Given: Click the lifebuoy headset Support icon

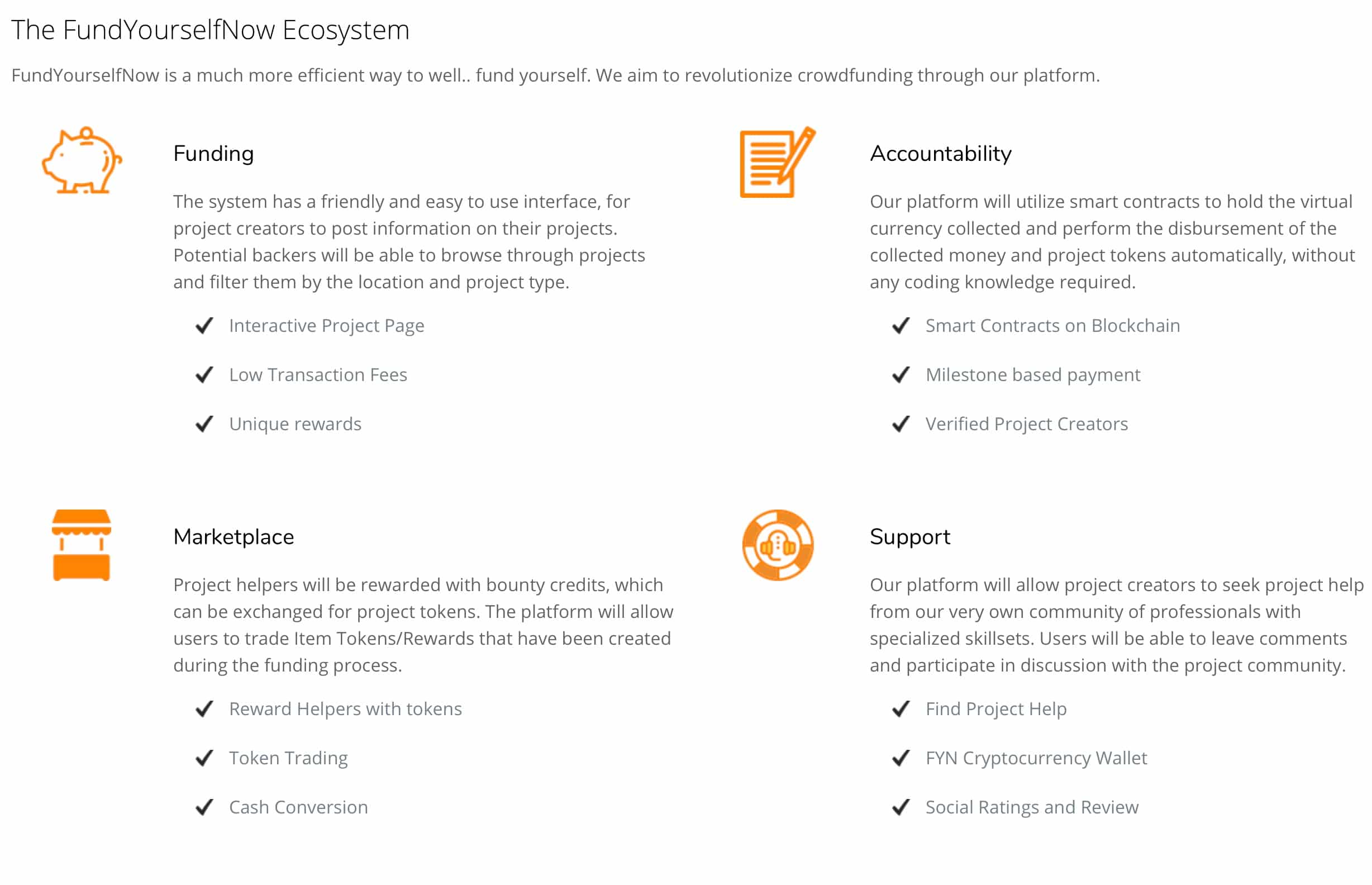Looking at the screenshot, I should (x=778, y=545).
